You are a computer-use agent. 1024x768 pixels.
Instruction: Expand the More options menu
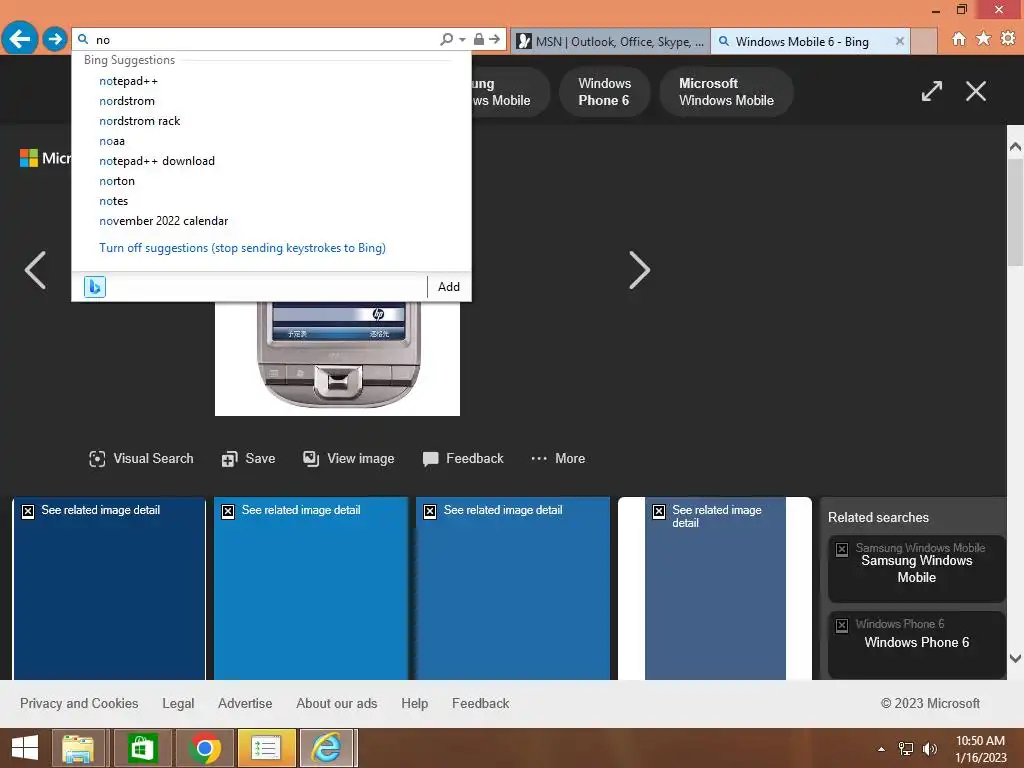pyautogui.click(x=558, y=458)
